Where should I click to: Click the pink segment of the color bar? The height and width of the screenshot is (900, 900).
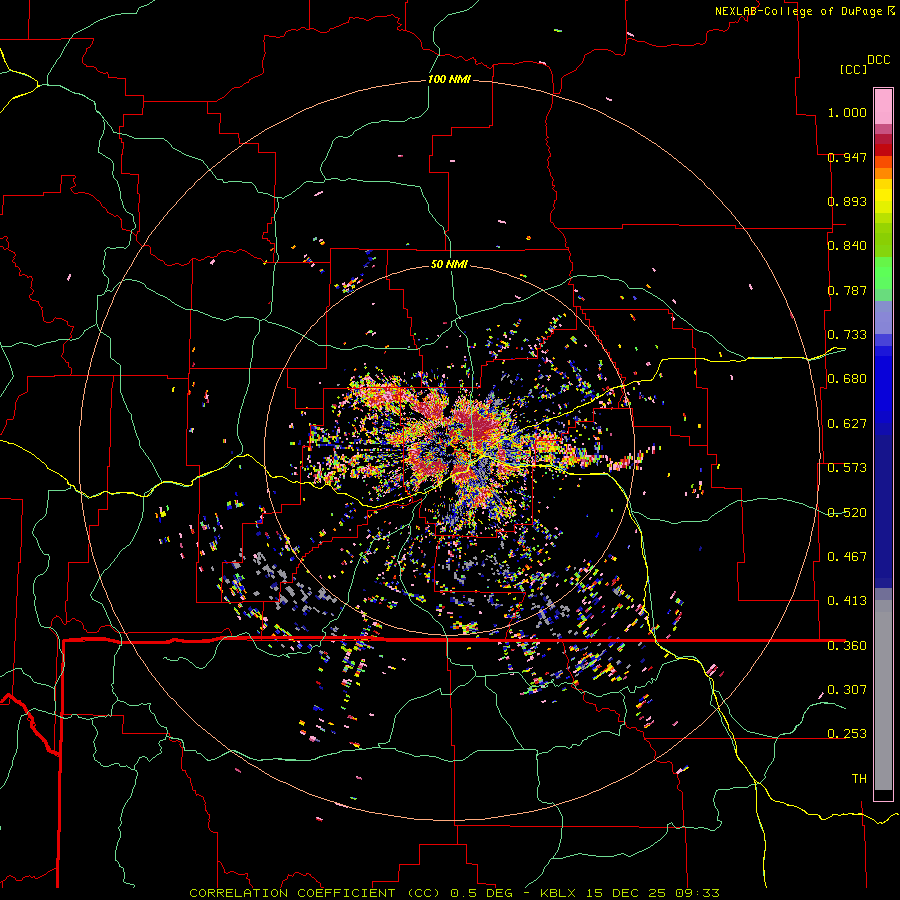tap(883, 107)
